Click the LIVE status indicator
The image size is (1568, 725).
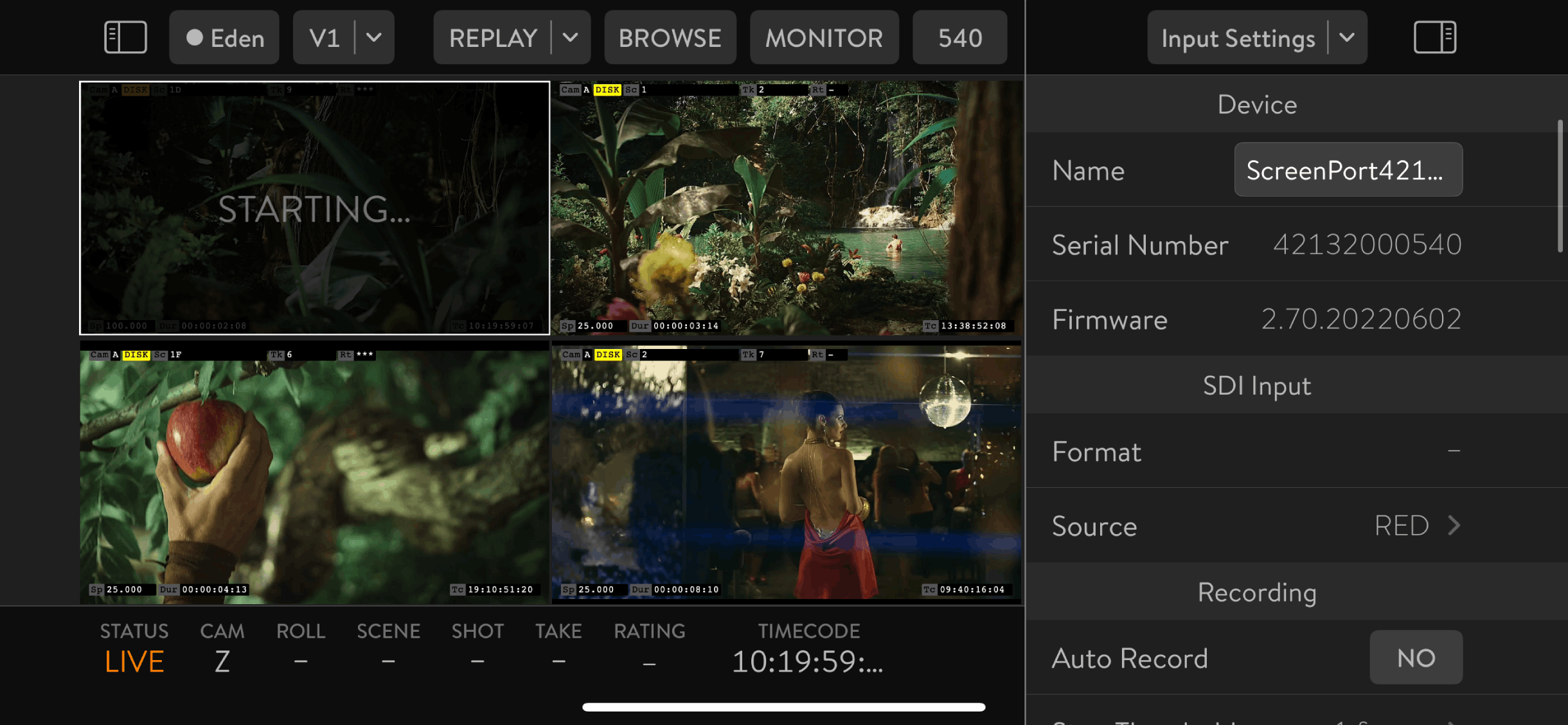point(134,661)
